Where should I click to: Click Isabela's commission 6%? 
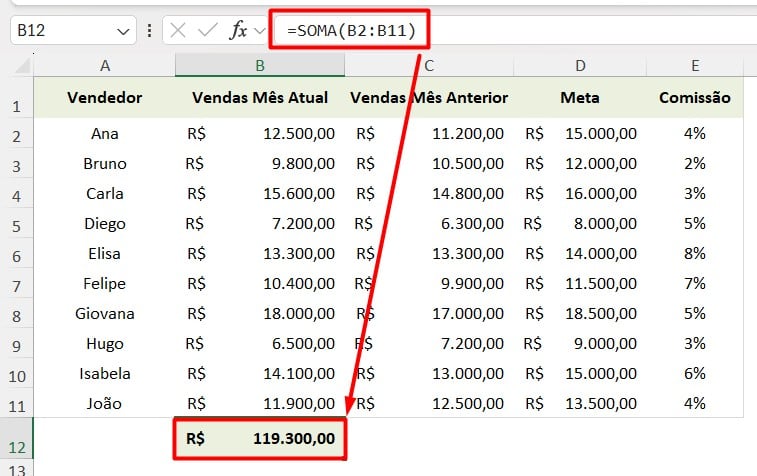tap(695, 373)
